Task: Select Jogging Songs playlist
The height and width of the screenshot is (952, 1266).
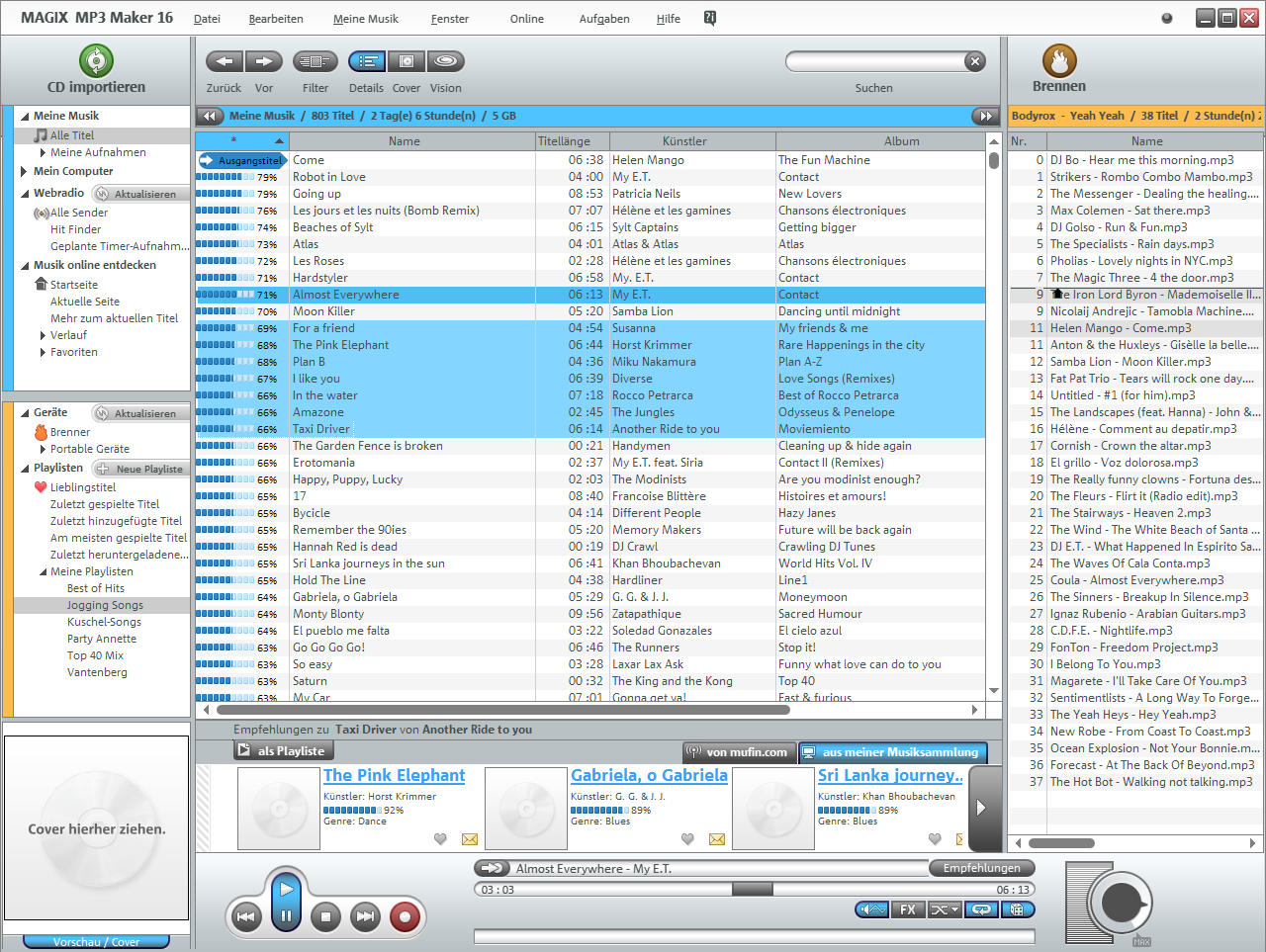Action: click(x=105, y=605)
